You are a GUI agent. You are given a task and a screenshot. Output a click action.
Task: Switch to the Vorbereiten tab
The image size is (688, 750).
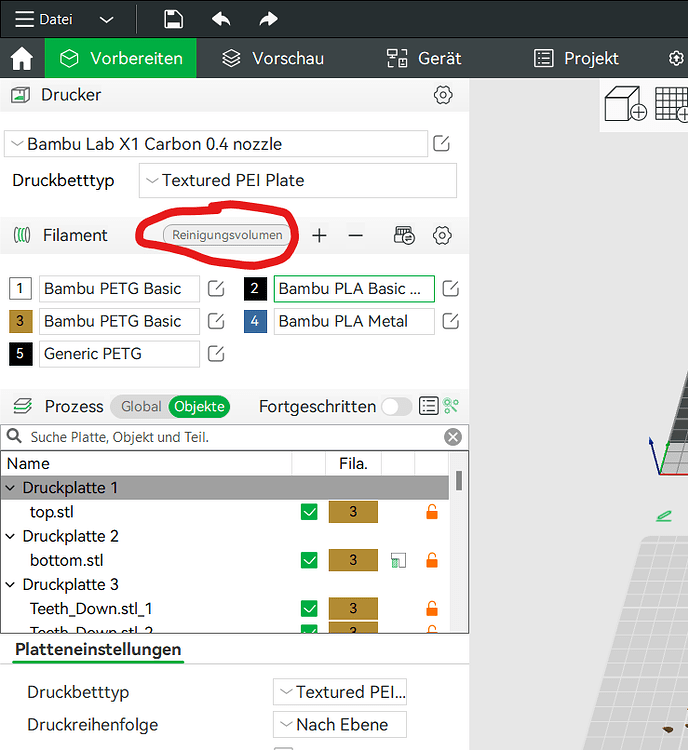(x=121, y=58)
